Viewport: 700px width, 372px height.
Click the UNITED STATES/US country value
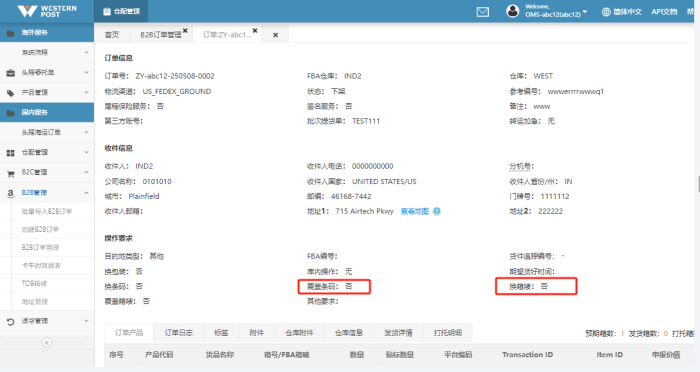pos(384,182)
